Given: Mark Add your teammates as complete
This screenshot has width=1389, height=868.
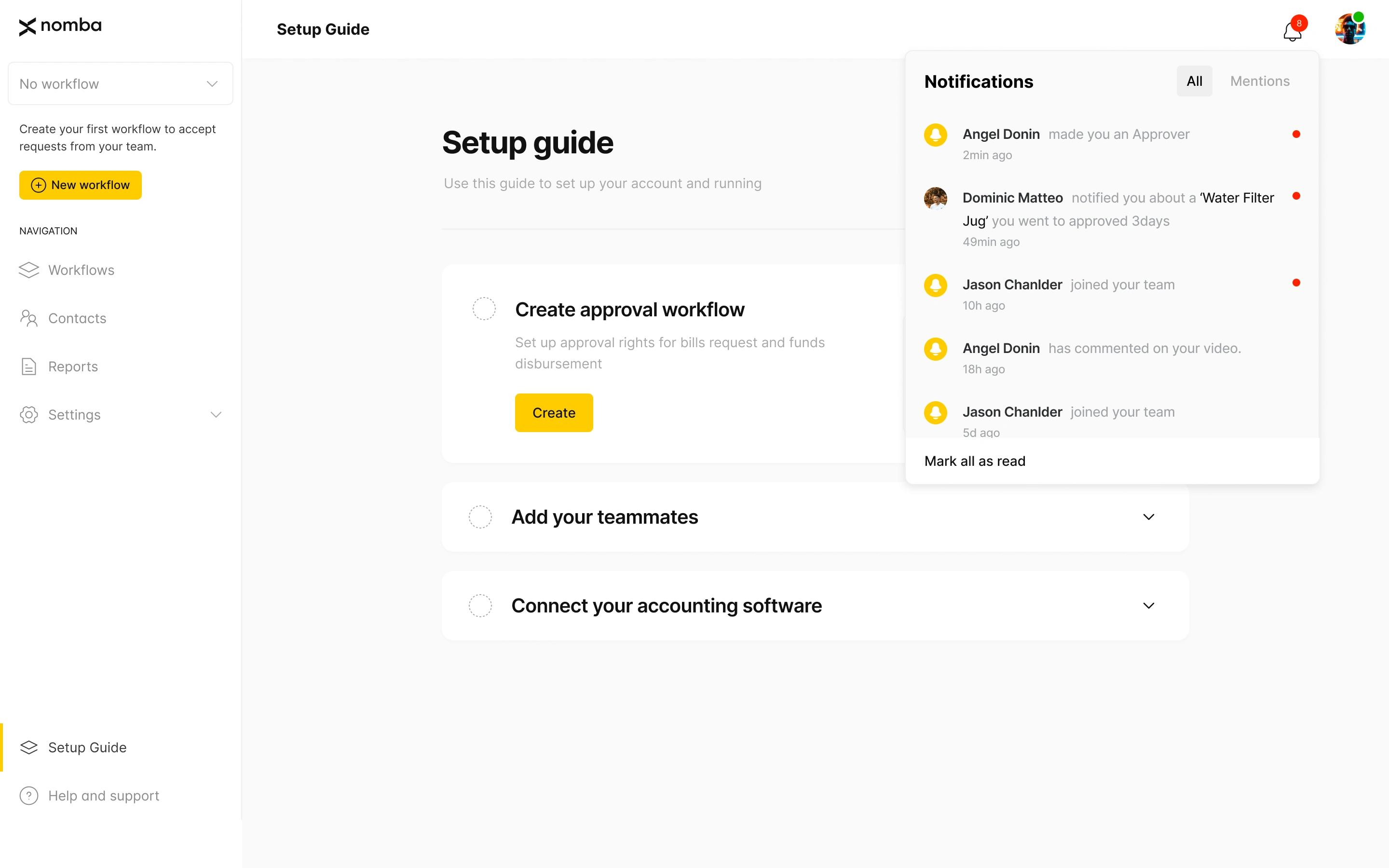Looking at the screenshot, I should point(480,516).
